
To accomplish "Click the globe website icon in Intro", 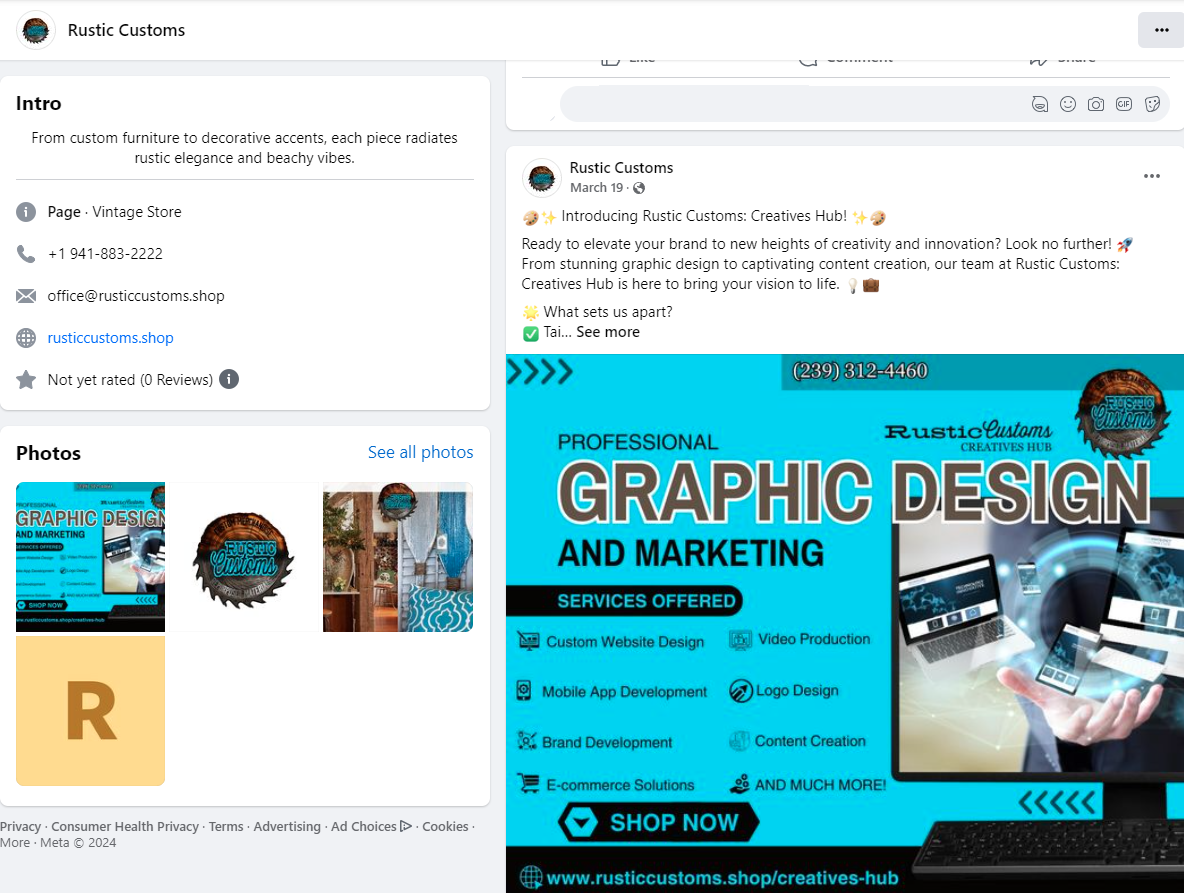I will point(26,337).
